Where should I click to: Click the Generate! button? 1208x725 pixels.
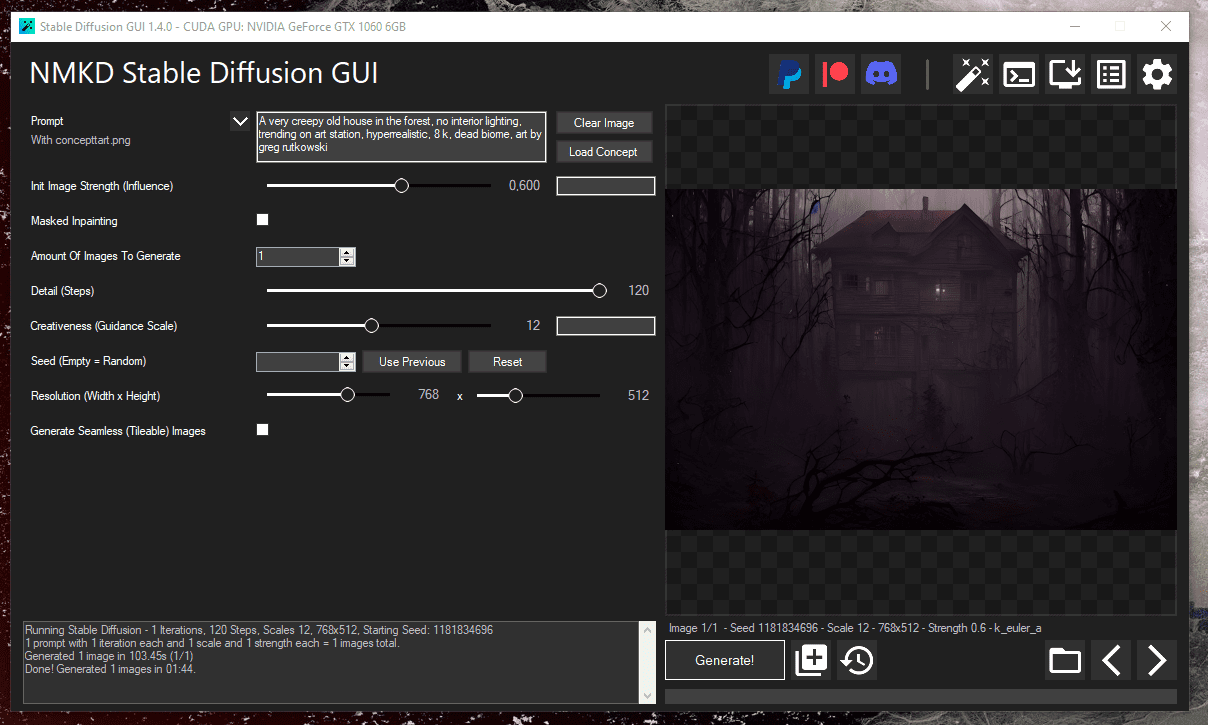(725, 660)
